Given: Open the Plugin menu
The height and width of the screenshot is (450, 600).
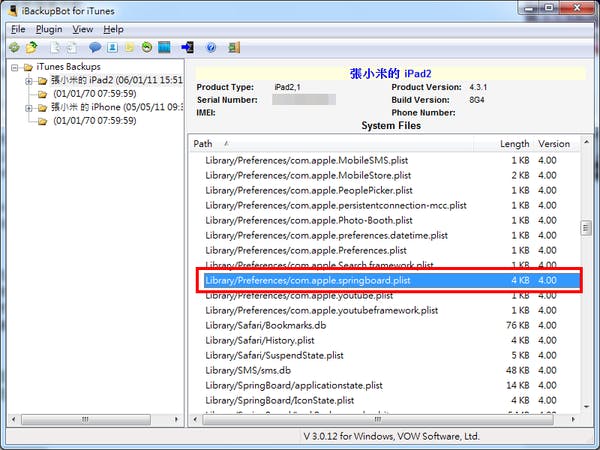Looking at the screenshot, I should (49, 29).
